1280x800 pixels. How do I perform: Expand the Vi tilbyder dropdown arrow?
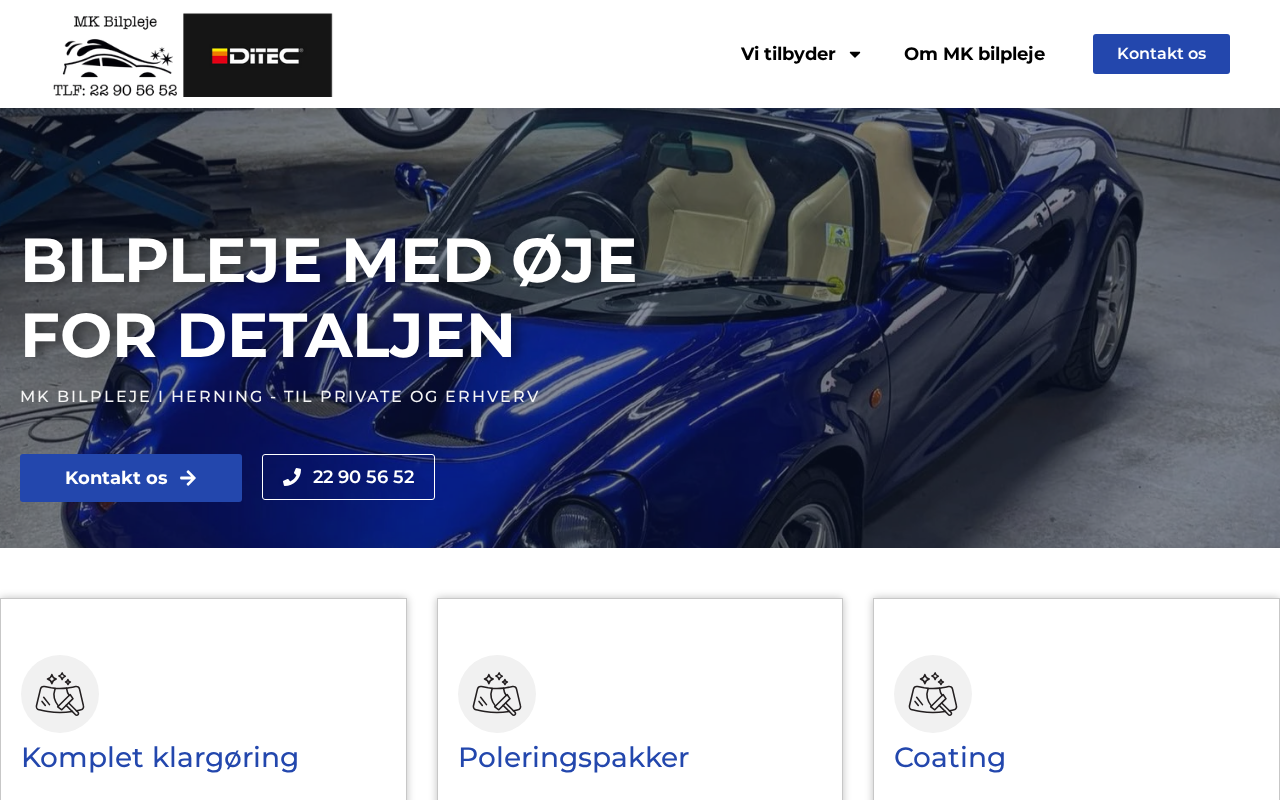coord(854,54)
